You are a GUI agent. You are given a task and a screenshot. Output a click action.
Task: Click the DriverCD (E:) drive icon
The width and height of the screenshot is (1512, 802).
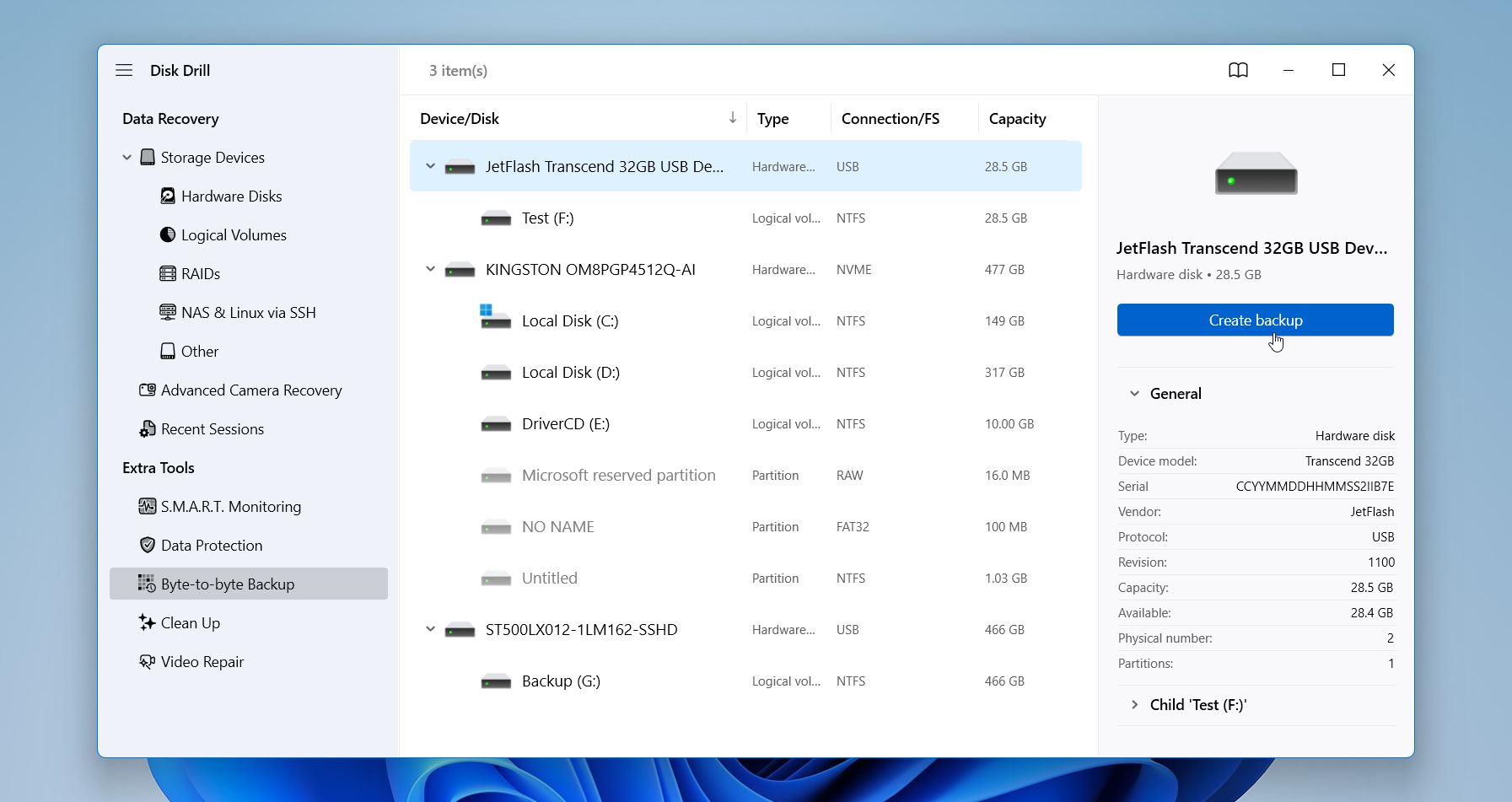point(496,424)
